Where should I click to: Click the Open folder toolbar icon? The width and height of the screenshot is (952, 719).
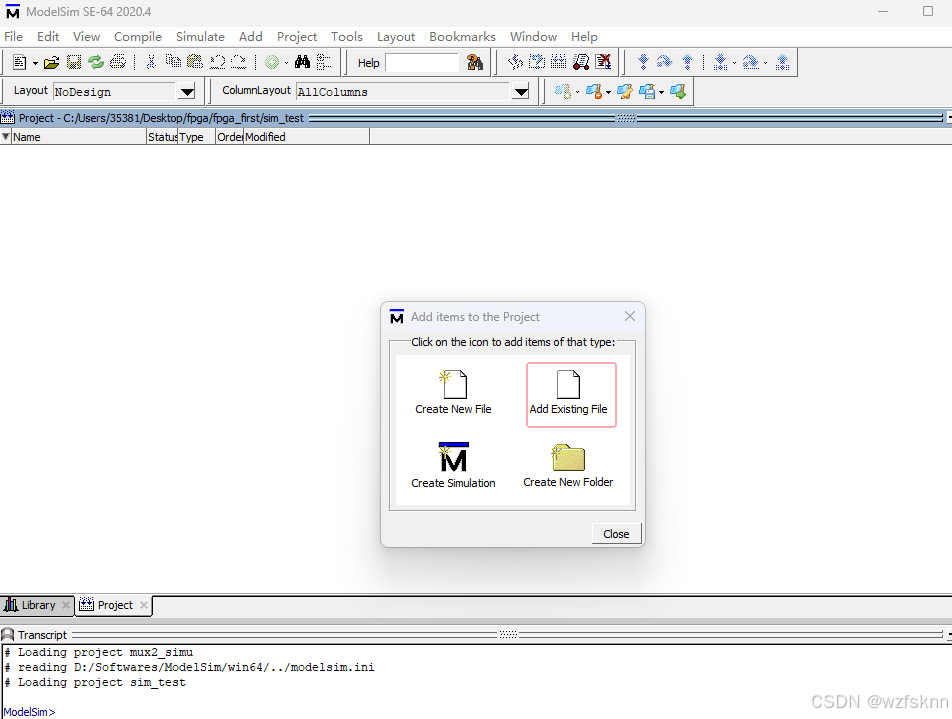(52, 62)
